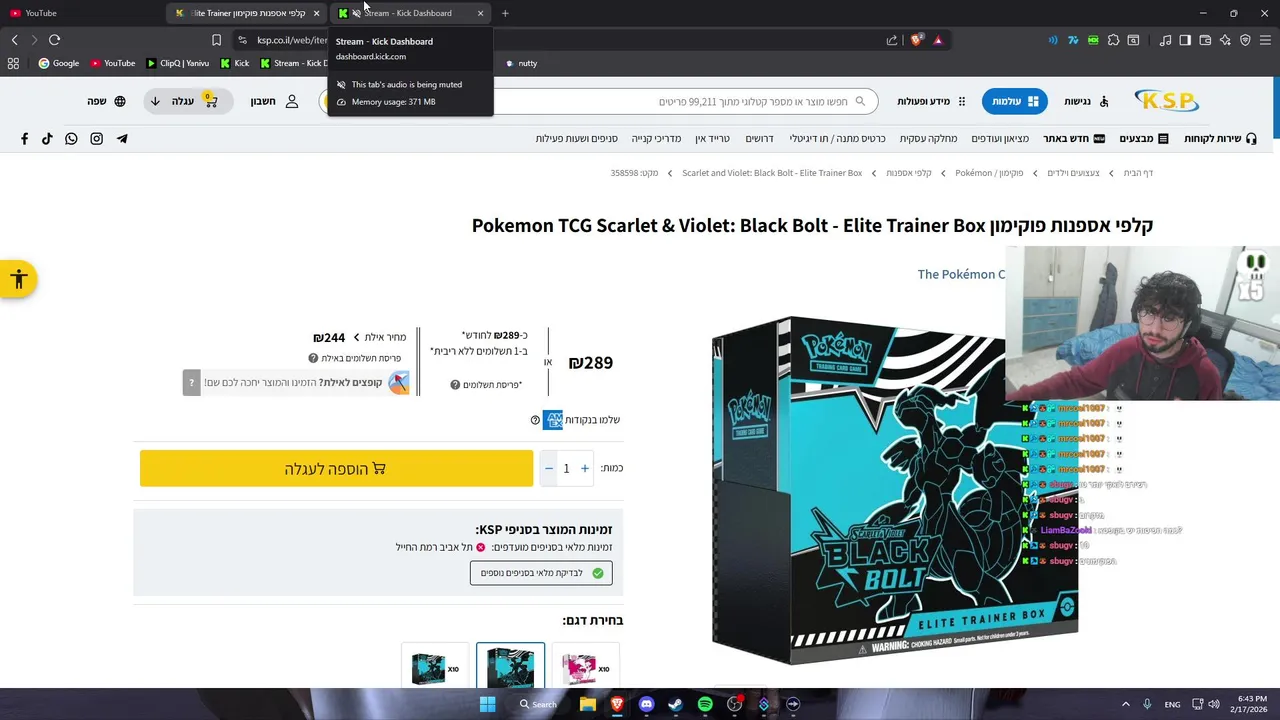
Task: Open the מדריכי קנייה menu item
Action: (x=656, y=139)
